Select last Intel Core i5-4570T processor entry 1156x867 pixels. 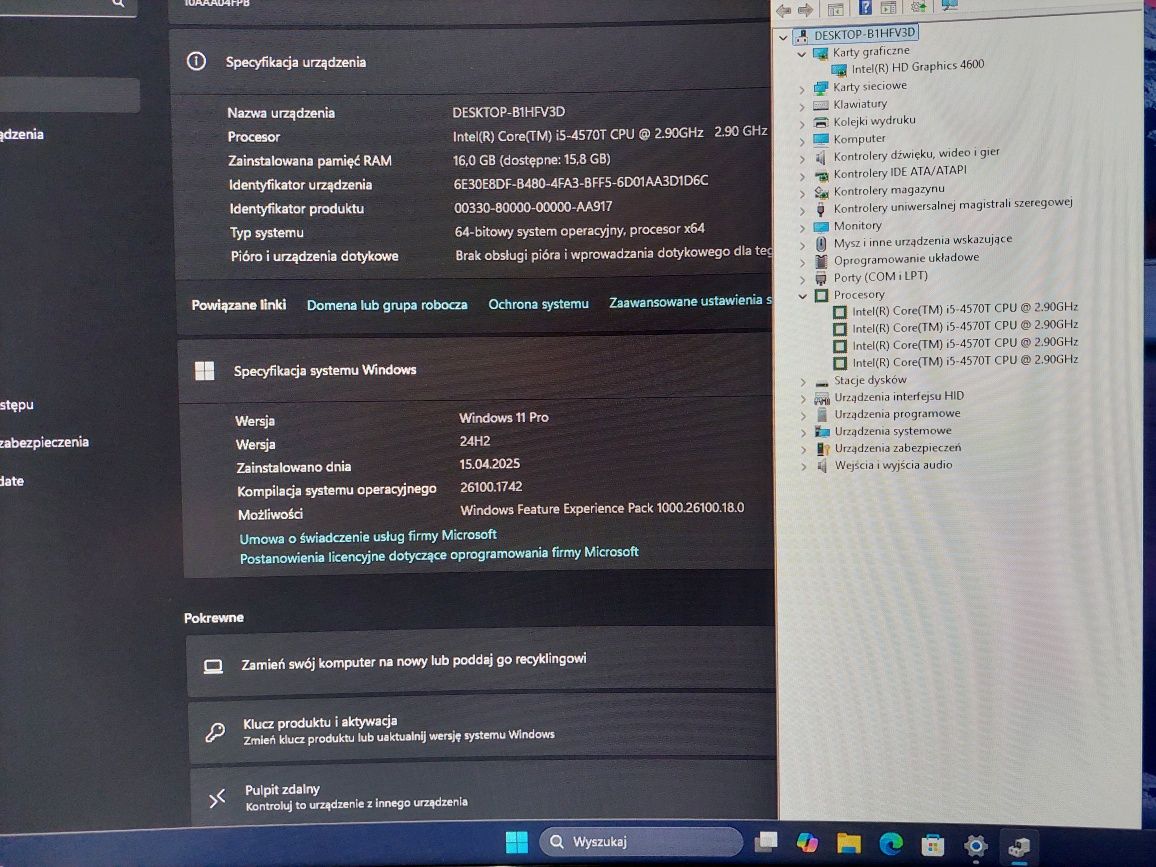(964, 361)
